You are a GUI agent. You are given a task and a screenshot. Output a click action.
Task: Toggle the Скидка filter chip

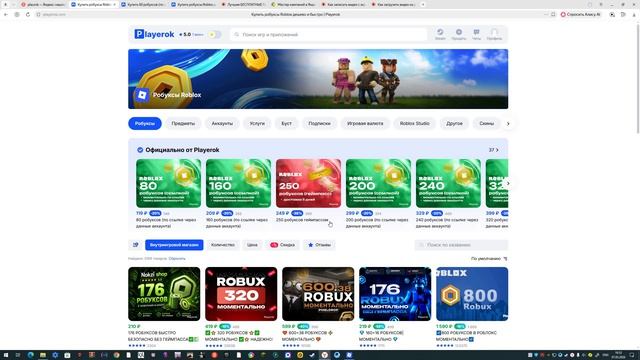click(282, 245)
